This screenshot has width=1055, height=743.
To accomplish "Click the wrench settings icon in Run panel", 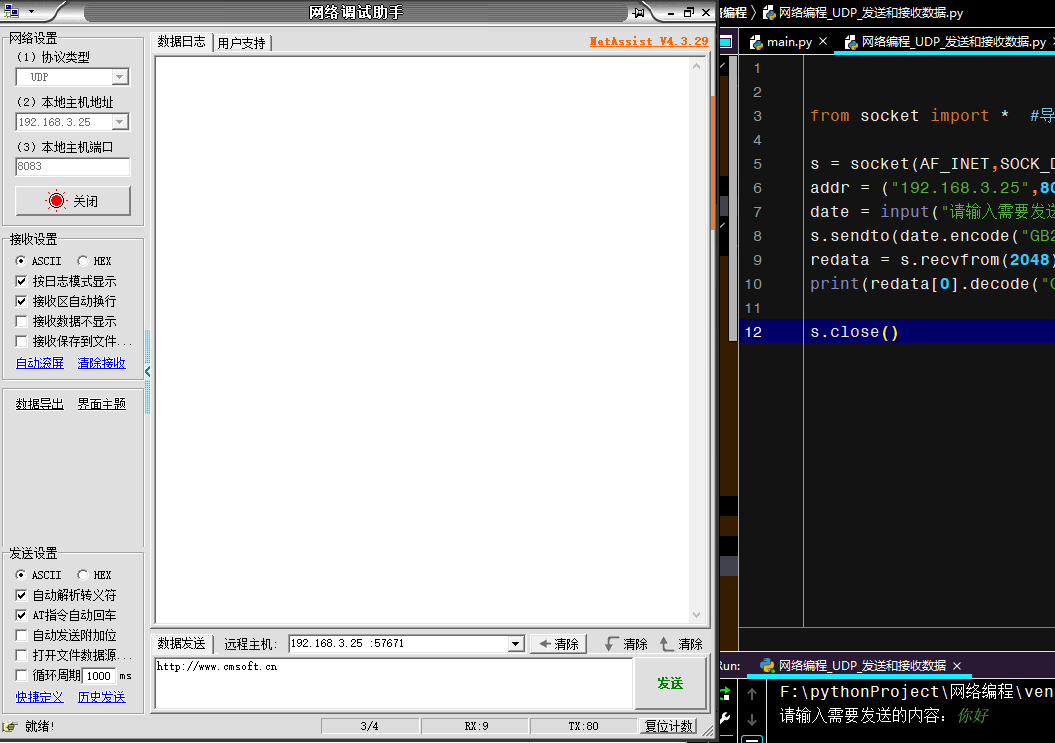I will point(725,718).
